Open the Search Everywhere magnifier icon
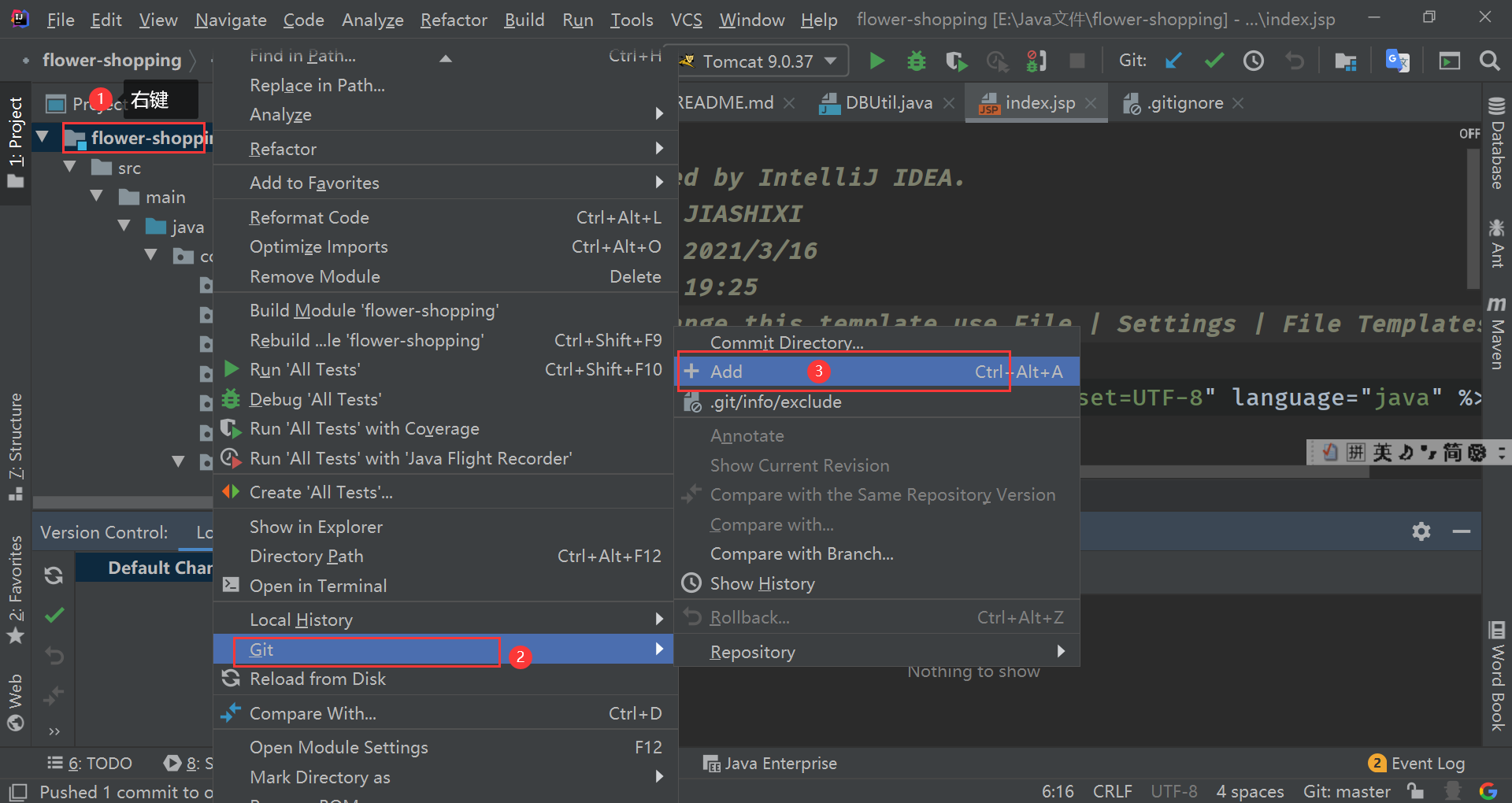Viewport: 1512px width, 803px height. click(x=1489, y=61)
